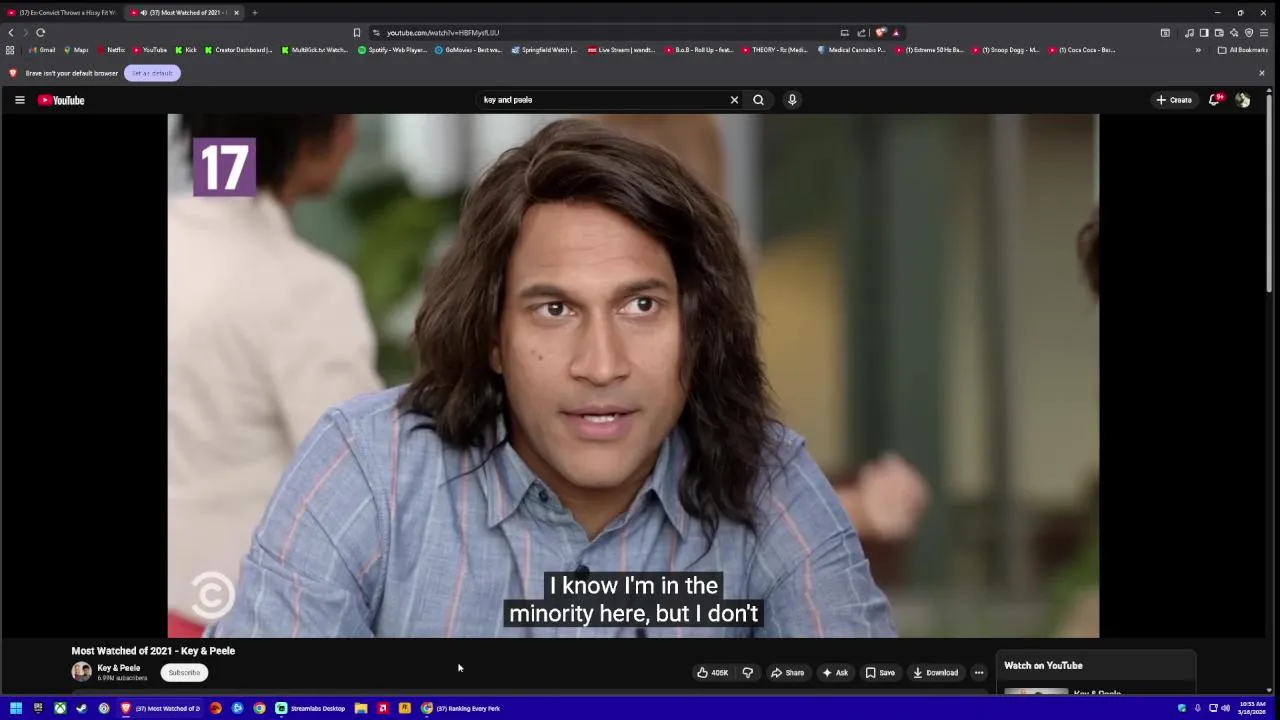The height and width of the screenshot is (720, 1280).
Task: Open the Create button
Action: point(1174,100)
